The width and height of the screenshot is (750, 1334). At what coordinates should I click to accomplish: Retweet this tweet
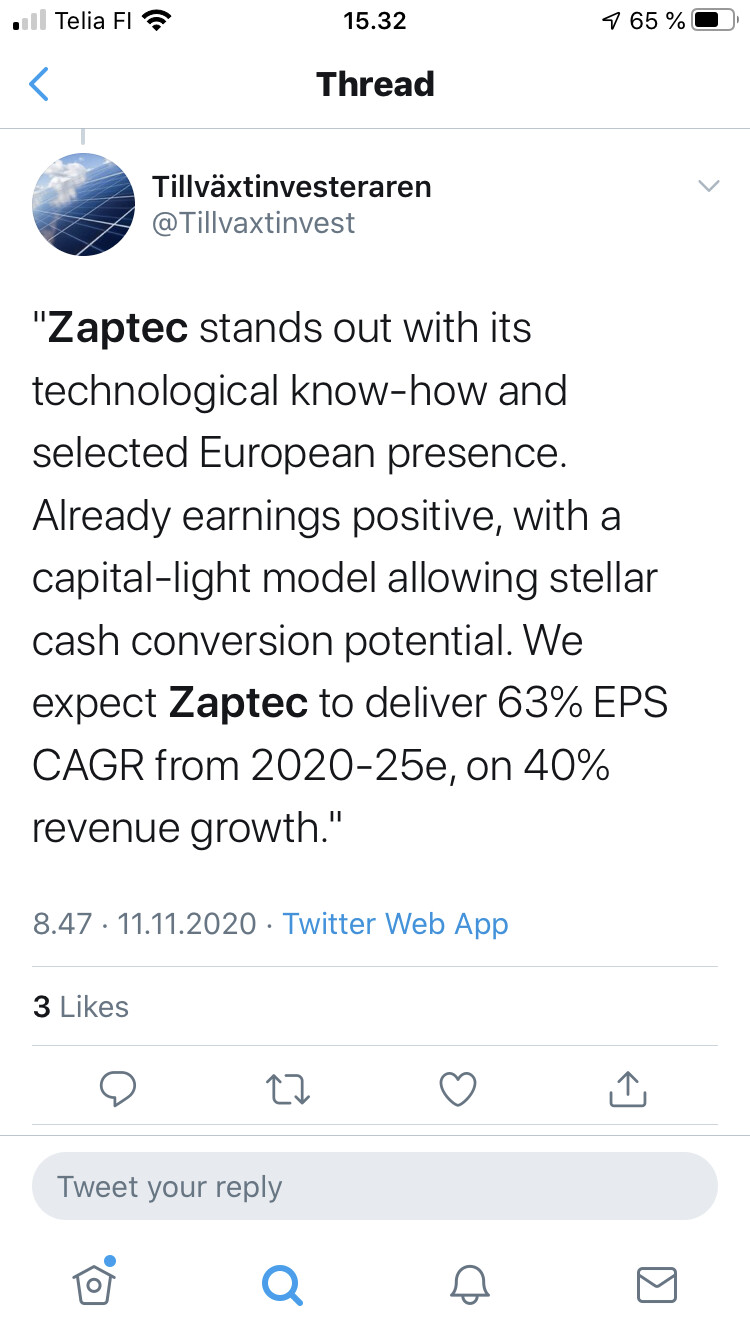click(289, 1089)
